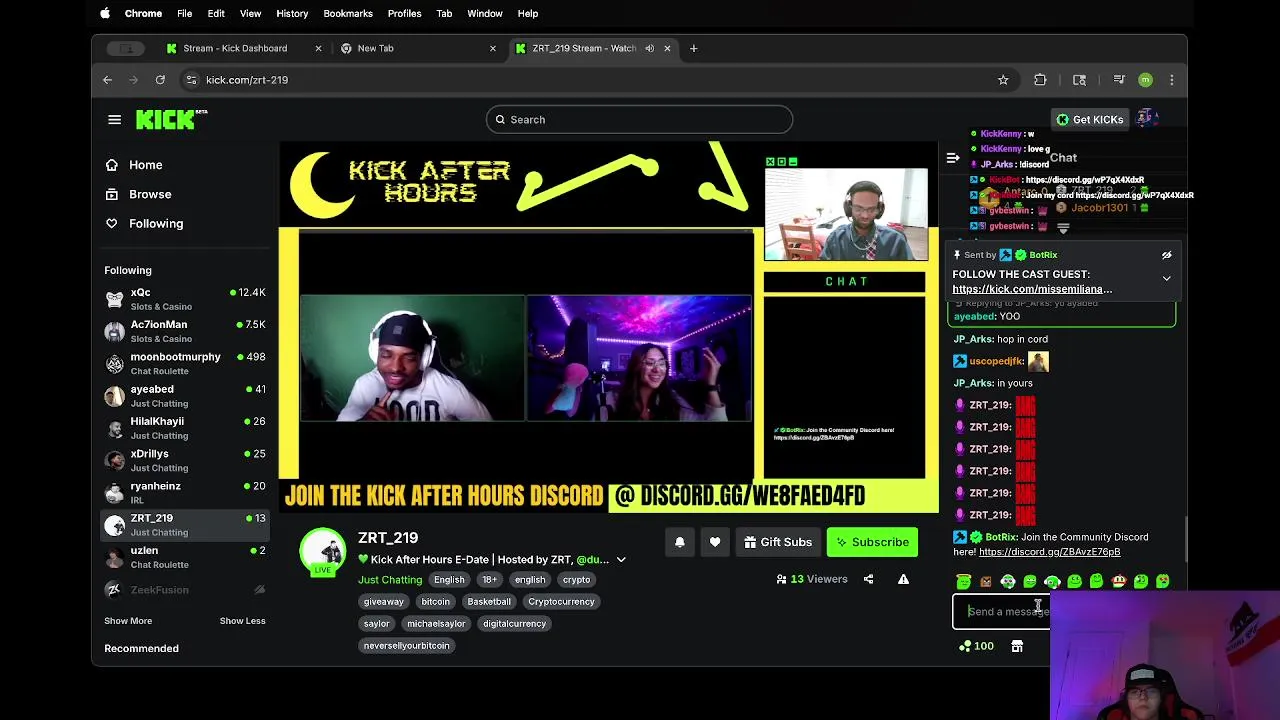Click the share stream icon

(x=868, y=579)
